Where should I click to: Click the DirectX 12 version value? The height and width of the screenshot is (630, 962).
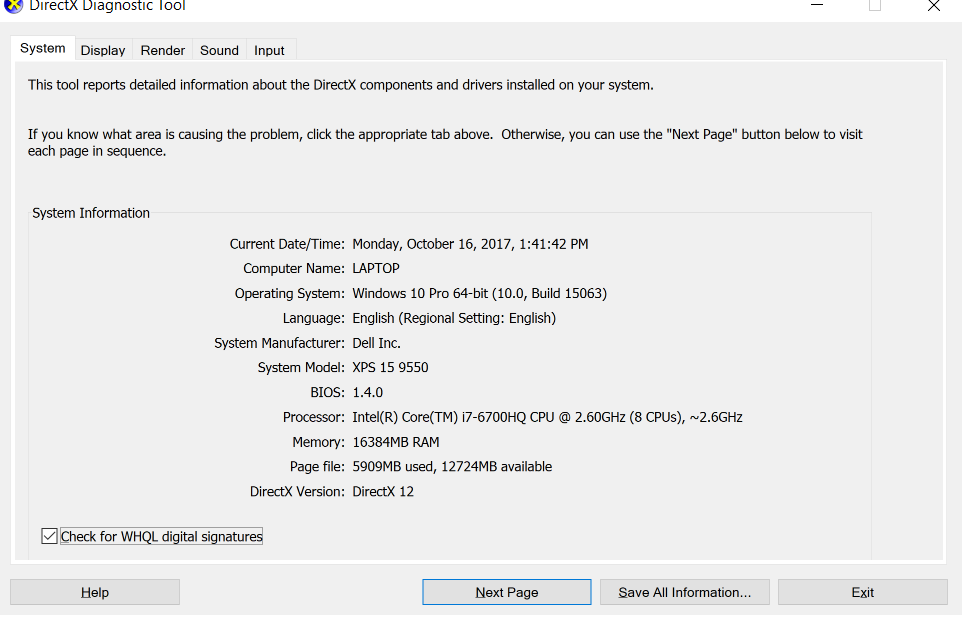click(x=383, y=491)
